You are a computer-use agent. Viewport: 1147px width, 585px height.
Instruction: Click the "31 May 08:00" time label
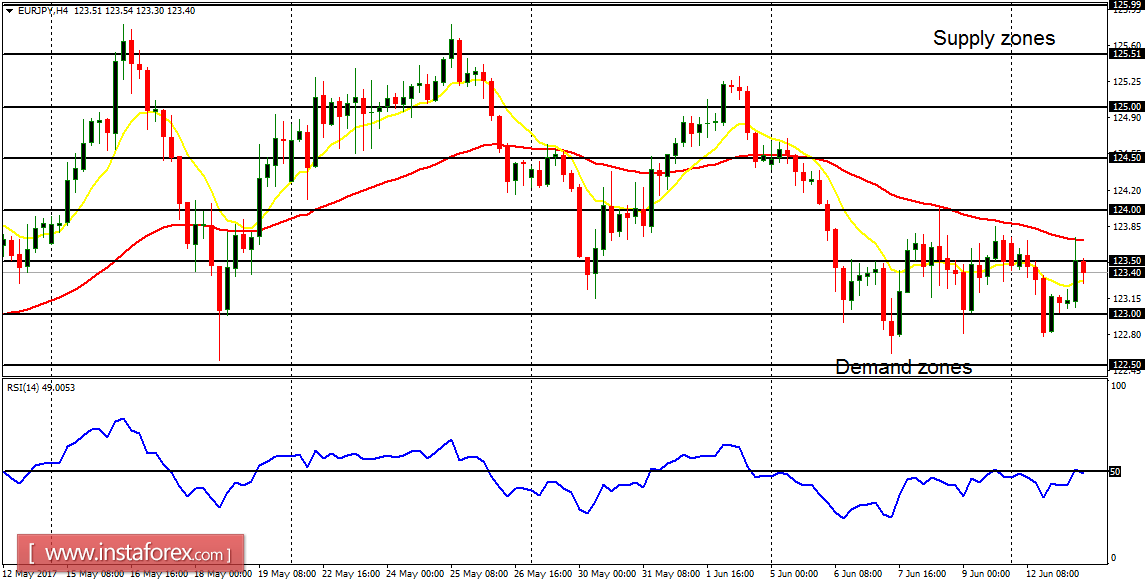pos(670,575)
